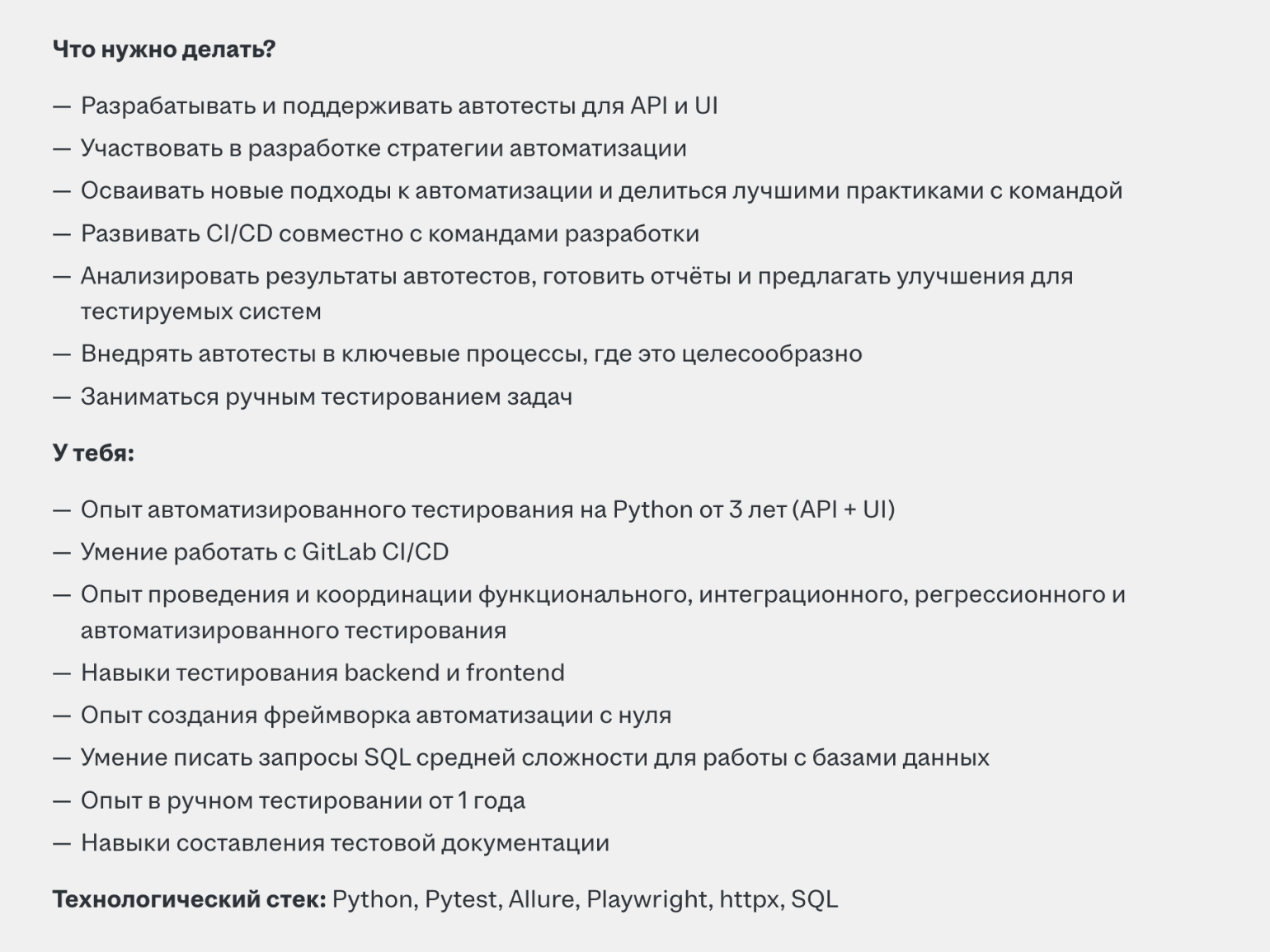Click the "Анализировать результаты автотестов" bullet text
The height and width of the screenshot is (952, 1270).
tap(576, 277)
